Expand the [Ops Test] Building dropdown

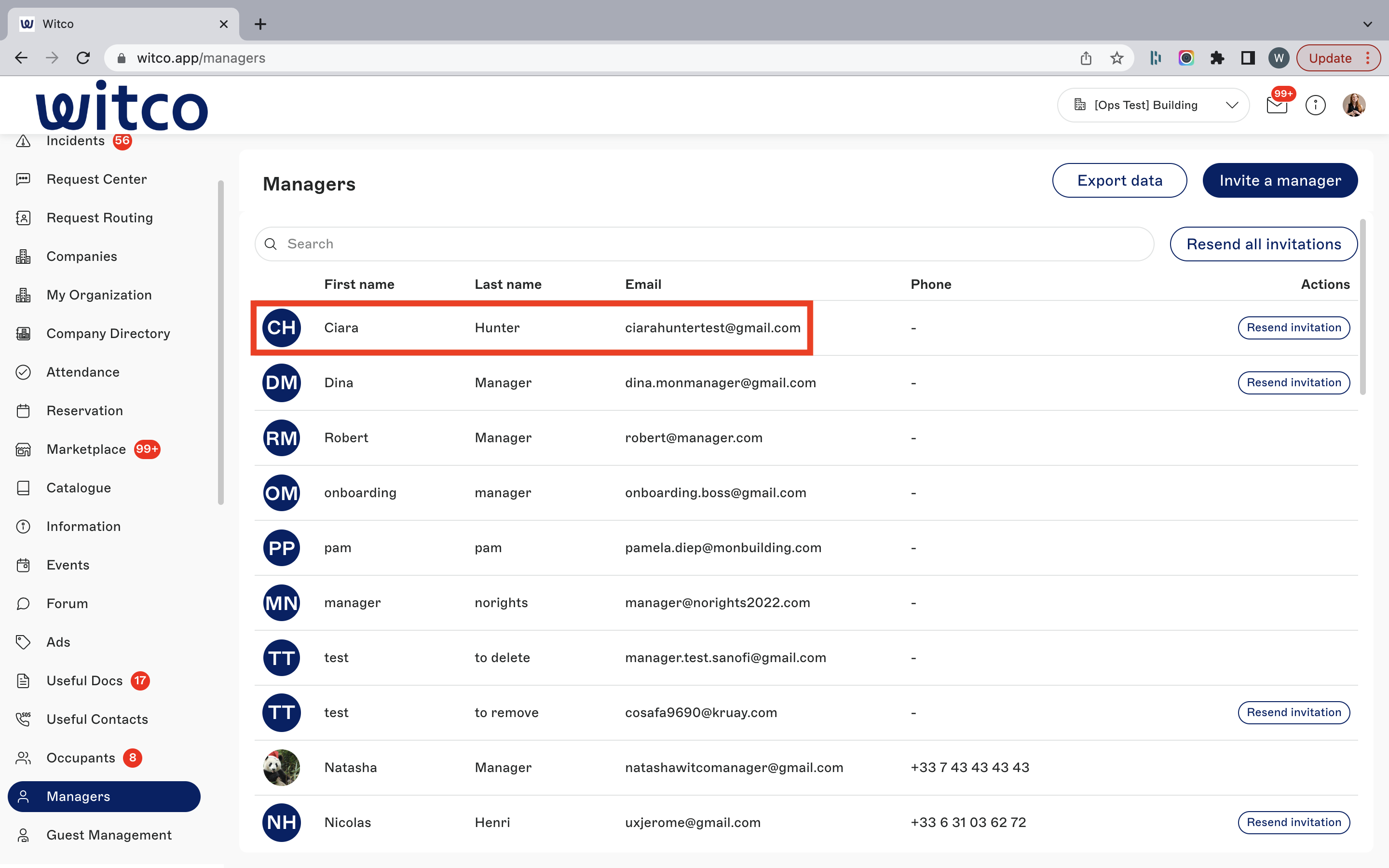click(x=1153, y=105)
